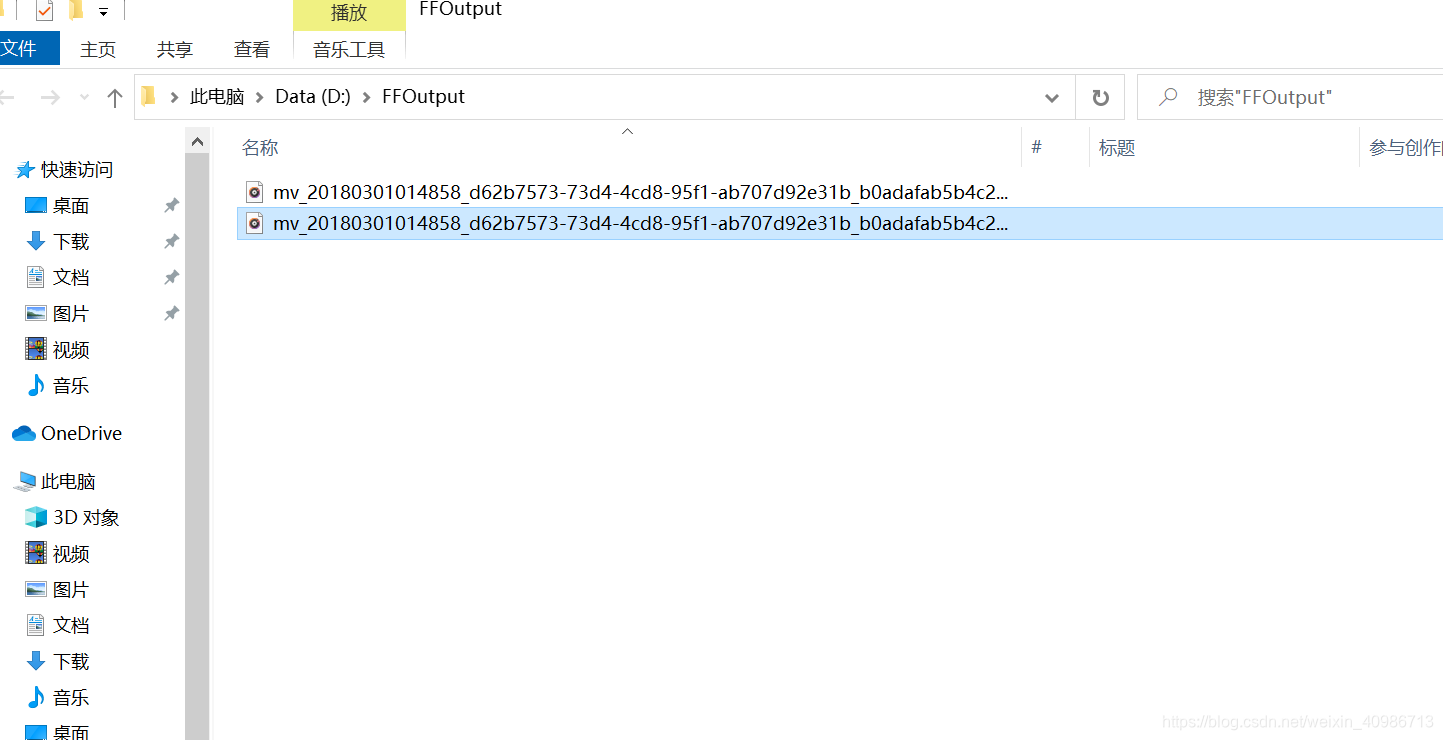Expand chevron between 此电脑 and Data (D:)
Image resolution: width=1443 pixels, height=740 pixels.
point(260,97)
